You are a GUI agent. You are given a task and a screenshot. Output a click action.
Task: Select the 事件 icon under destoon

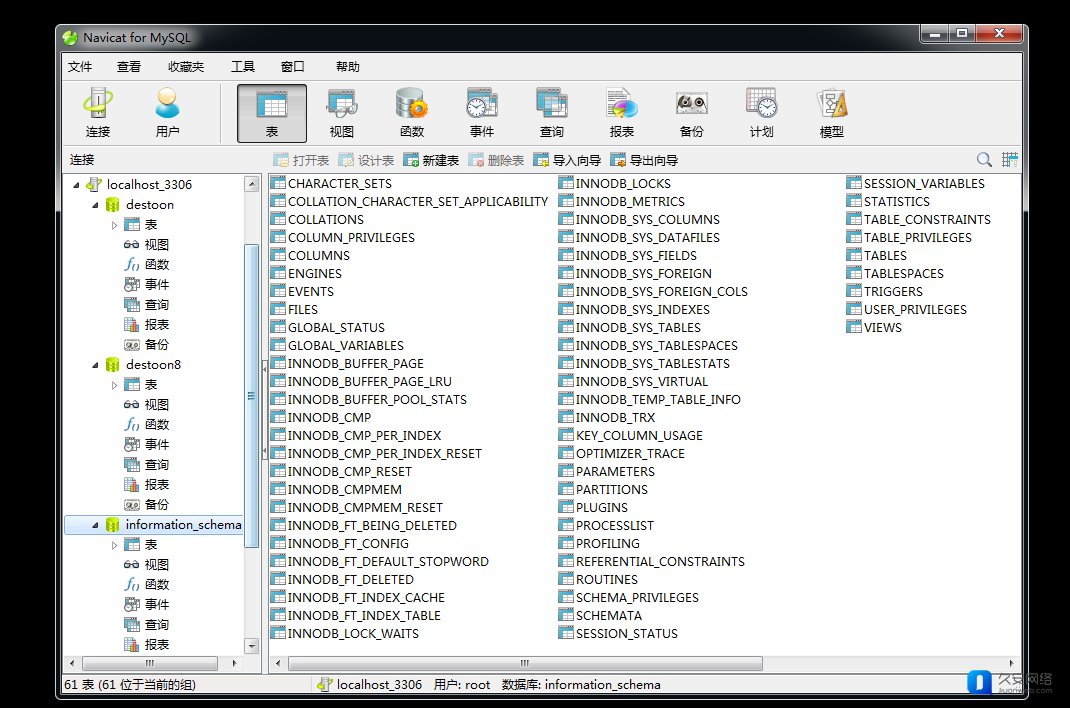(x=132, y=284)
